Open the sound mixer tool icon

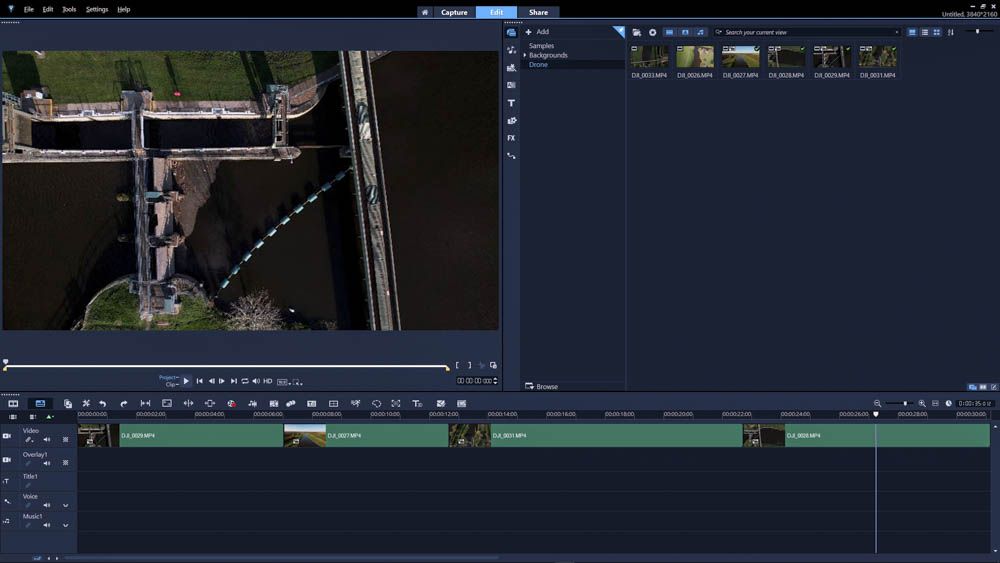[253, 404]
